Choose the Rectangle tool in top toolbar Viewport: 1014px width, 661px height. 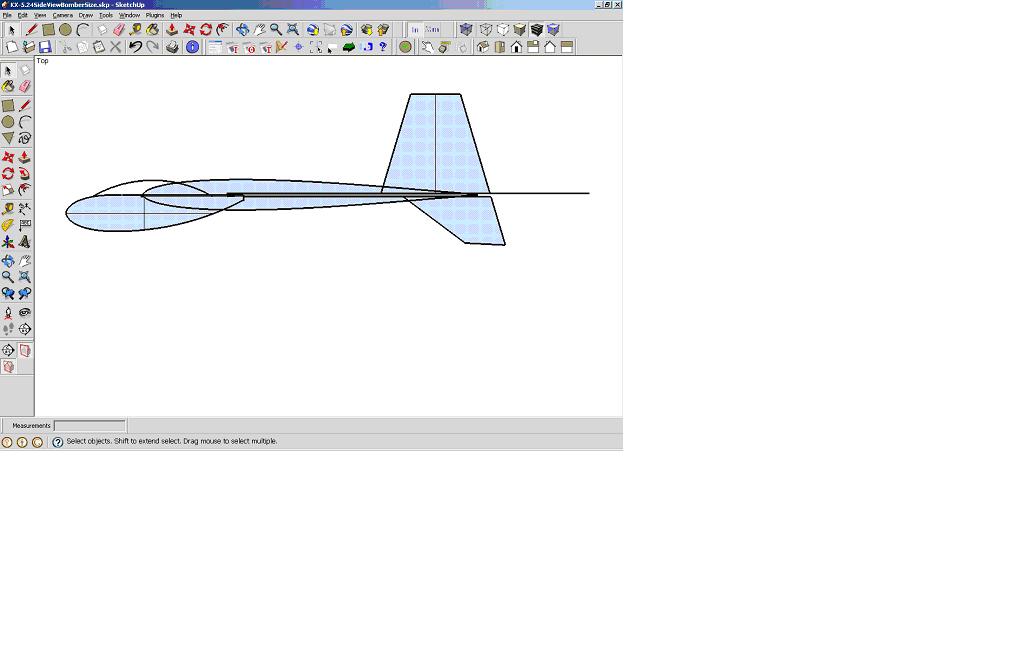pyautogui.click(x=48, y=30)
